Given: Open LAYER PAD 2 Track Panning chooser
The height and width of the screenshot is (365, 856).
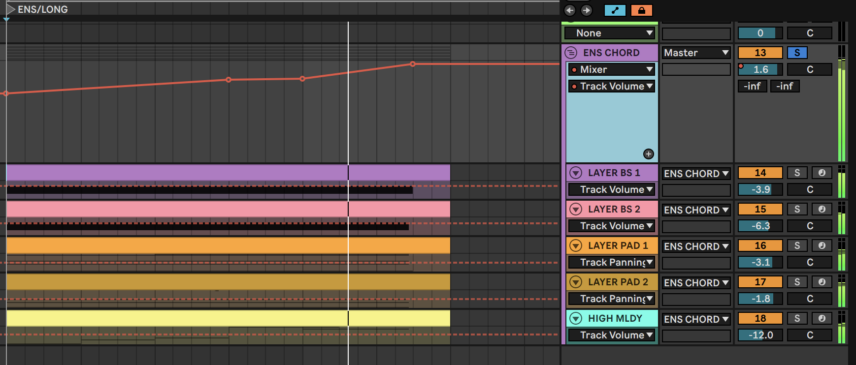Looking at the screenshot, I should [x=611, y=299].
